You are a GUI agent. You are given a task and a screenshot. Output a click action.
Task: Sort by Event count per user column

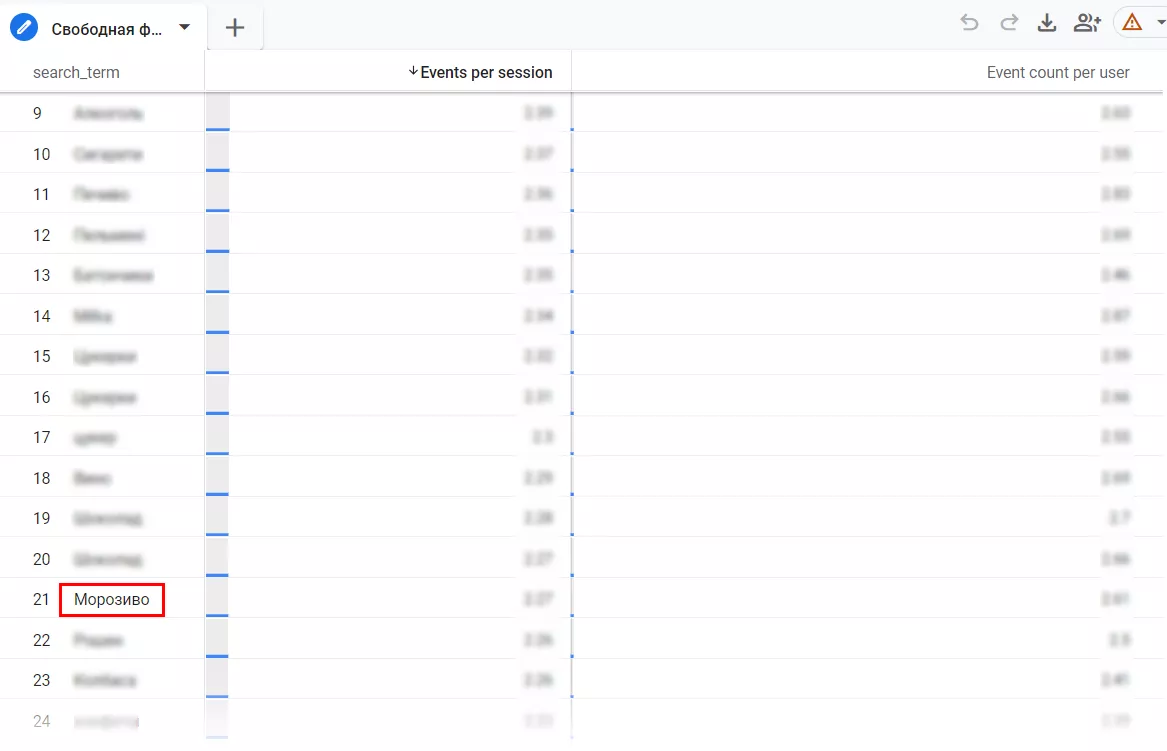tap(1058, 72)
